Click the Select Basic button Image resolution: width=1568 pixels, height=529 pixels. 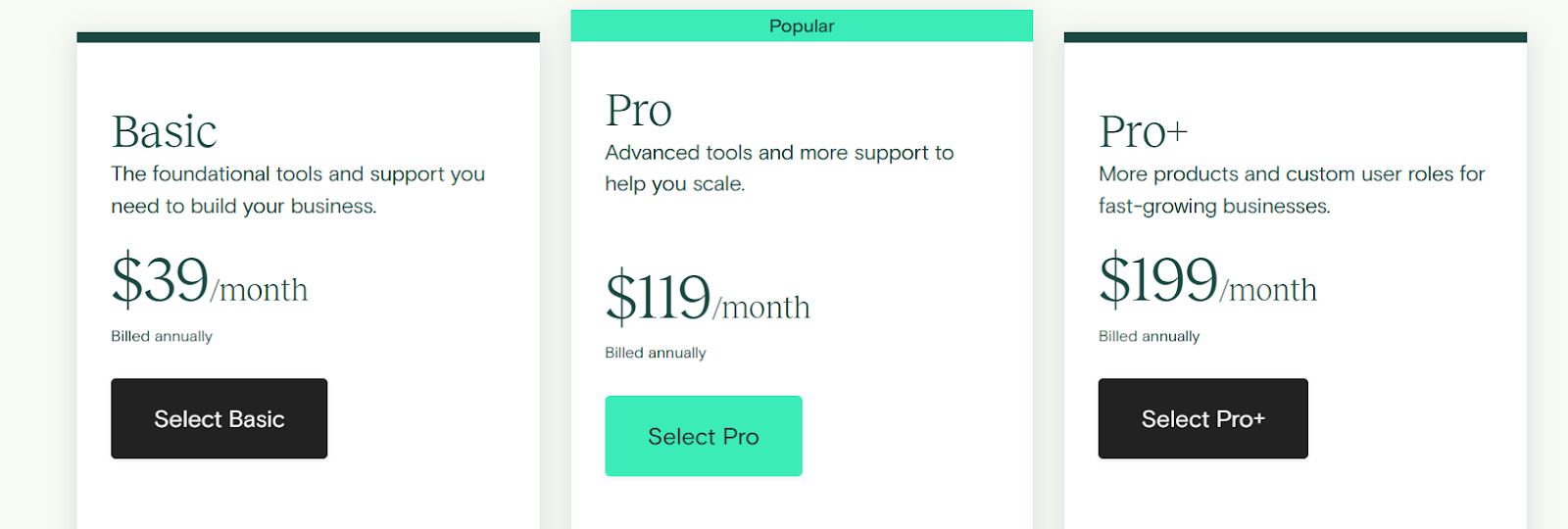tap(219, 418)
